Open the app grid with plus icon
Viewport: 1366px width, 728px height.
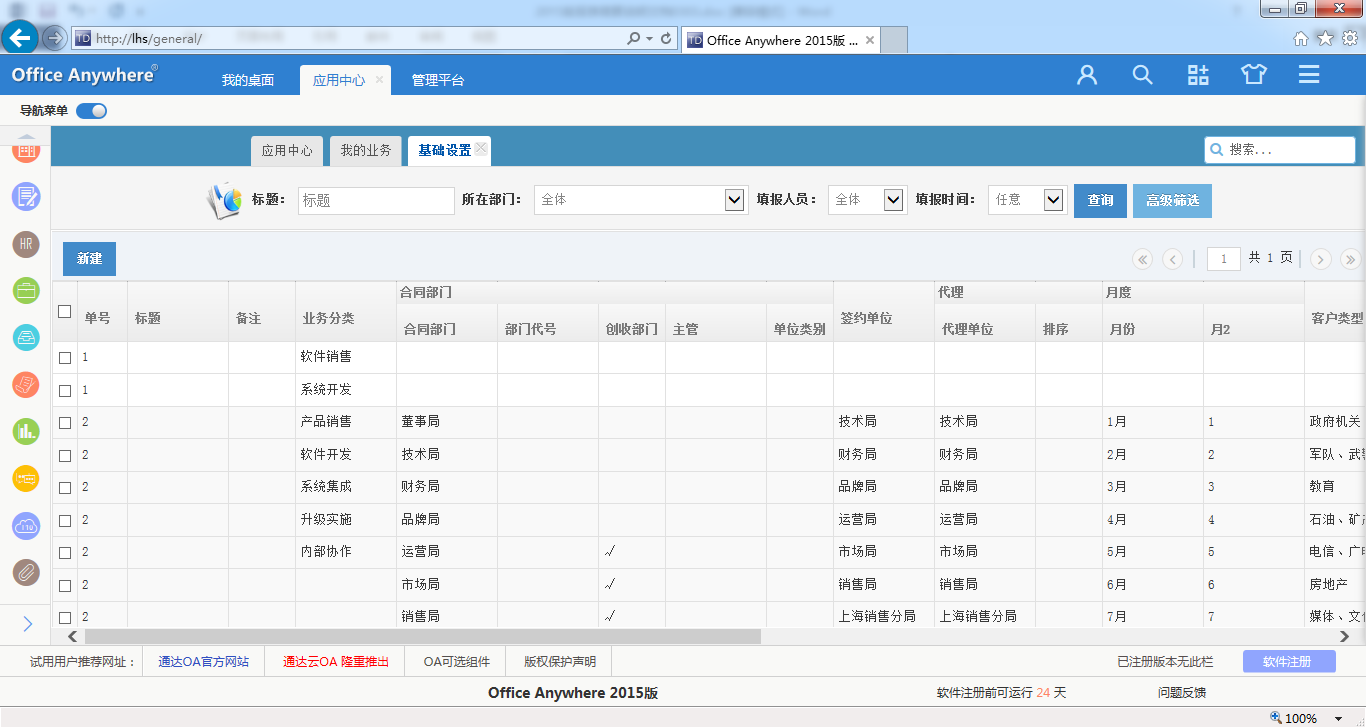(1198, 74)
